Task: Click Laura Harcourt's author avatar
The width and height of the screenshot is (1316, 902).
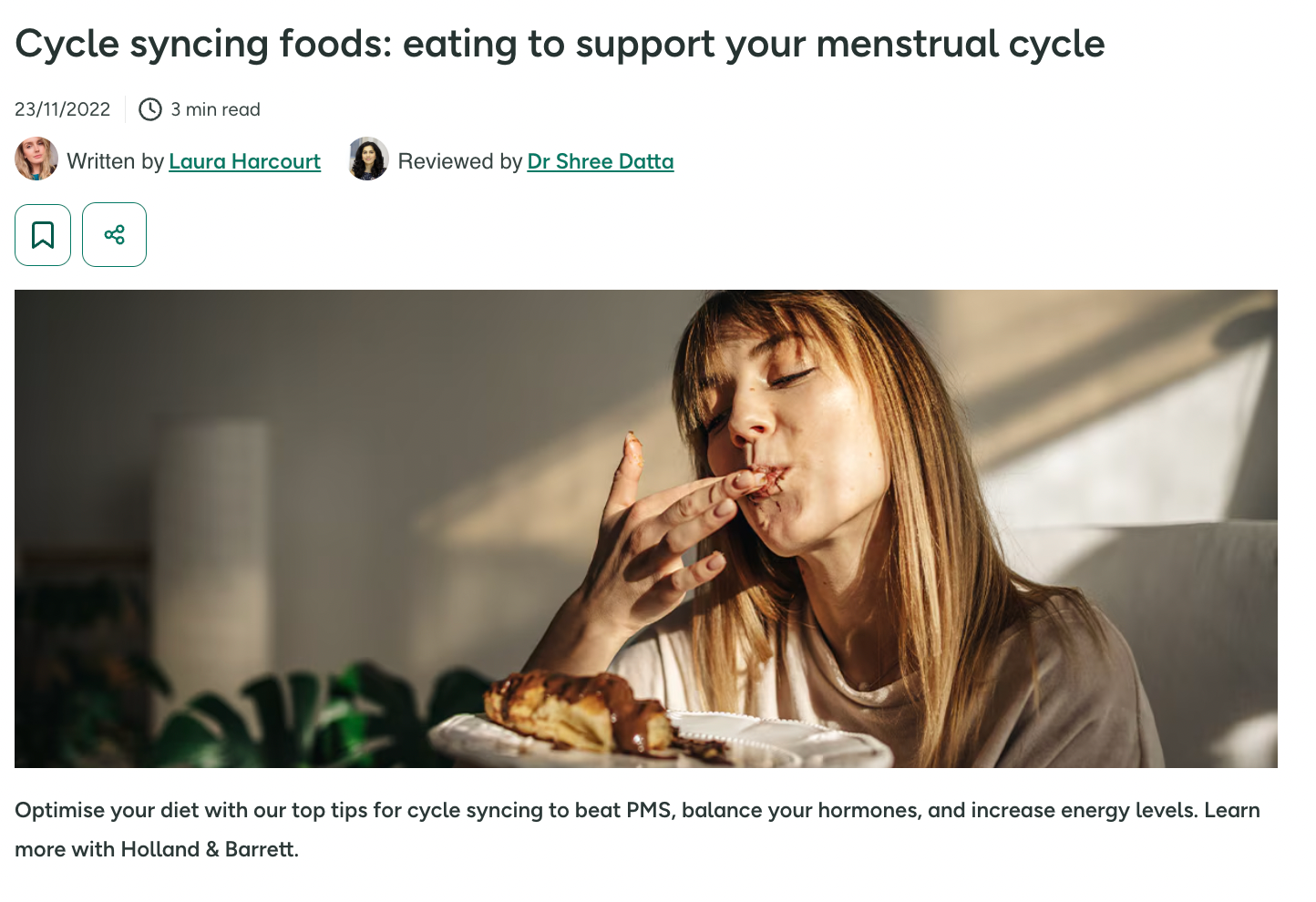Action: [x=36, y=159]
